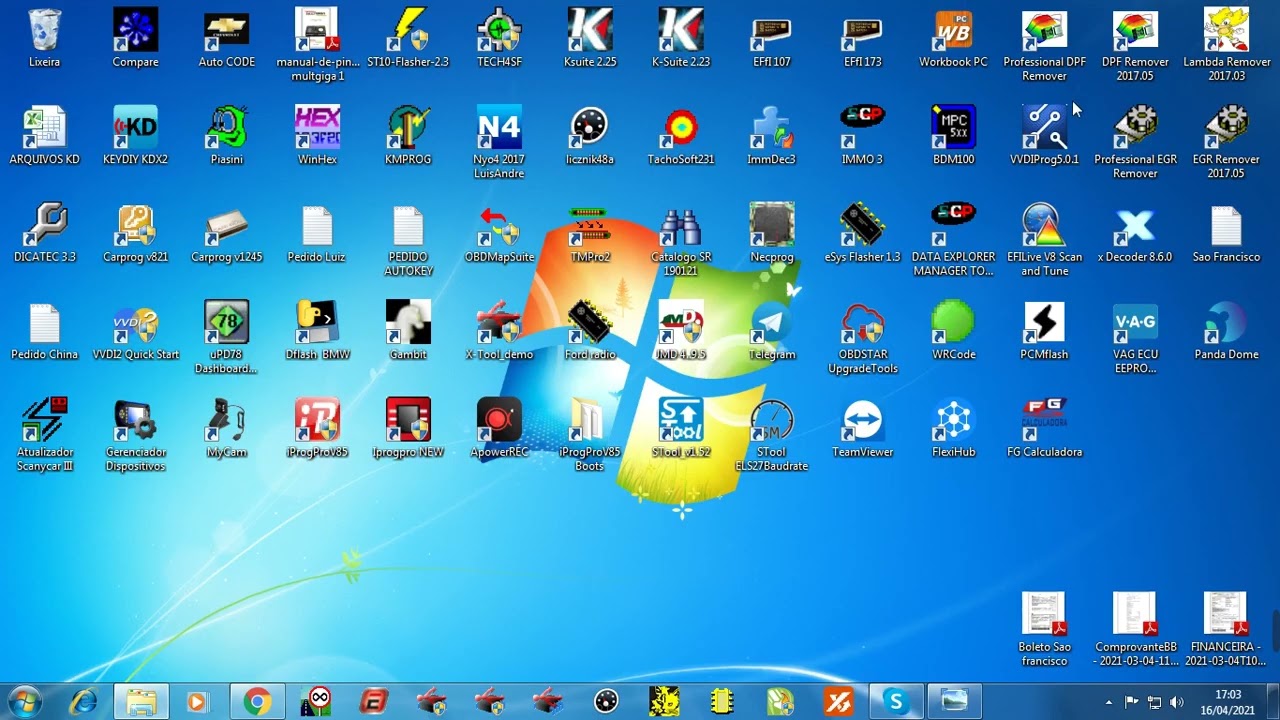Select the KMPROG shortcut
1280x720 pixels.
(x=408, y=127)
